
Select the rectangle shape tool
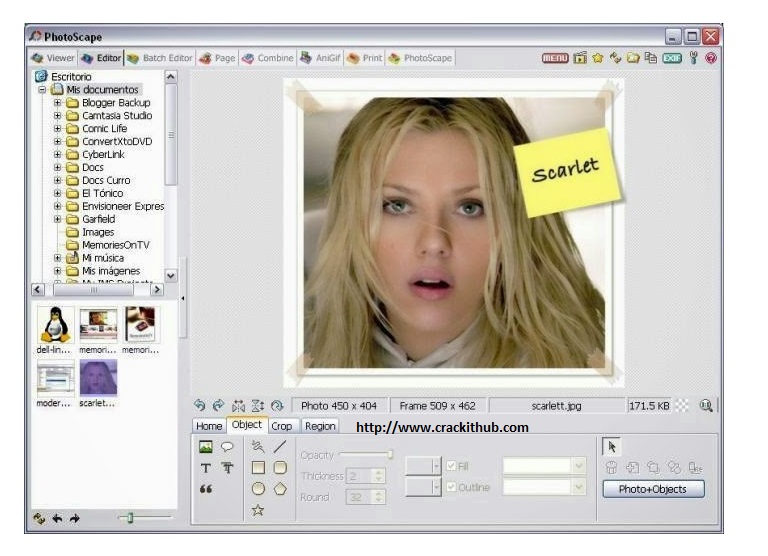[x=258, y=467]
